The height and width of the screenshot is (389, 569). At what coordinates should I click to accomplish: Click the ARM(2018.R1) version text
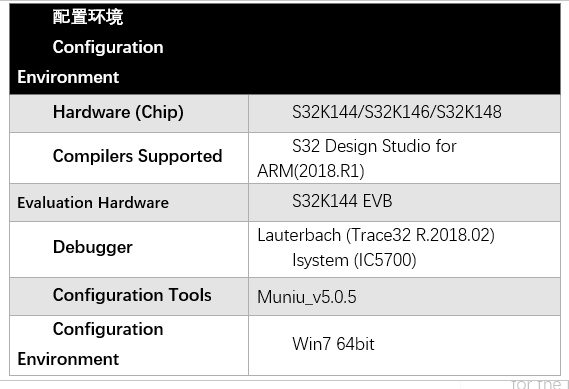click(x=311, y=171)
